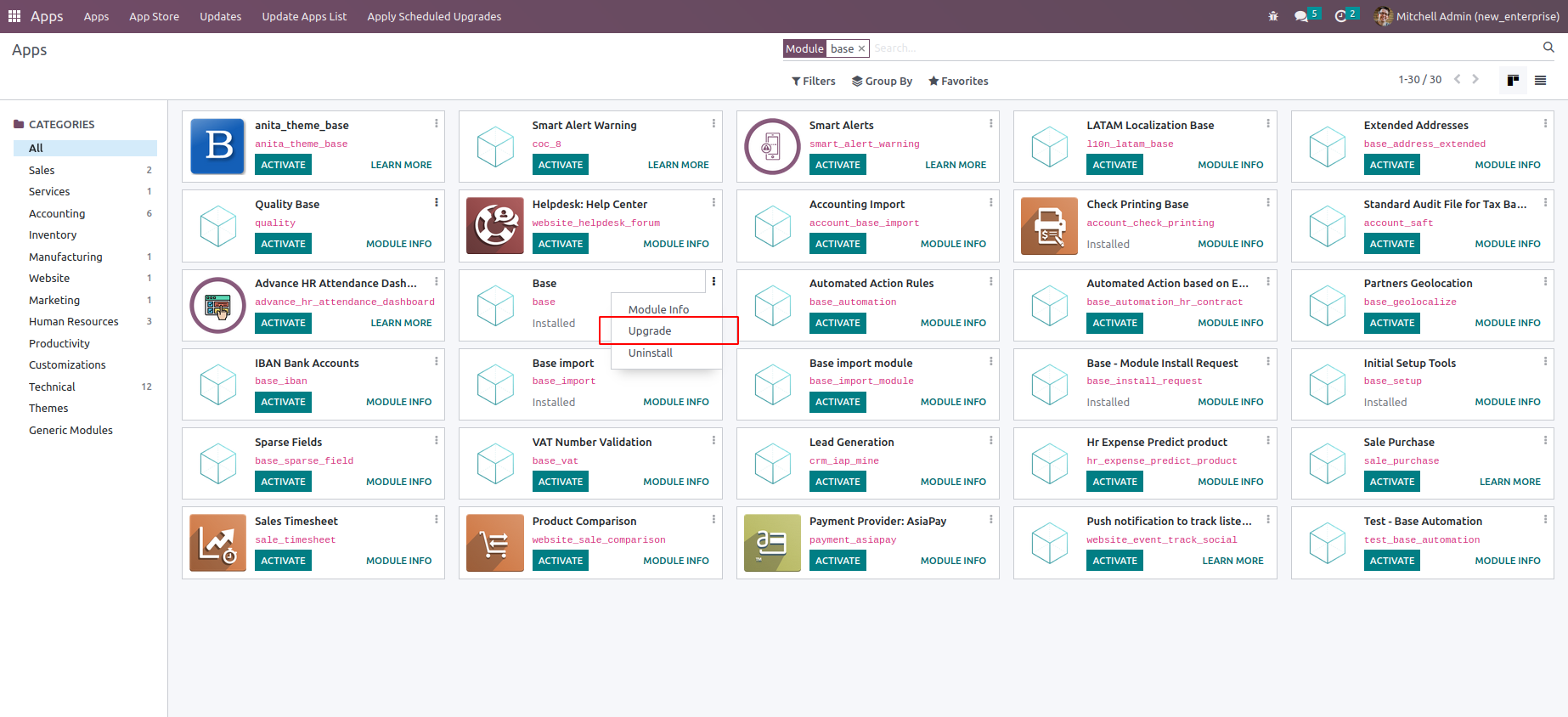This screenshot has height=717, width=1568.
Task: Click the Smart Alert Warning cube icon
Action: [495, 146]
